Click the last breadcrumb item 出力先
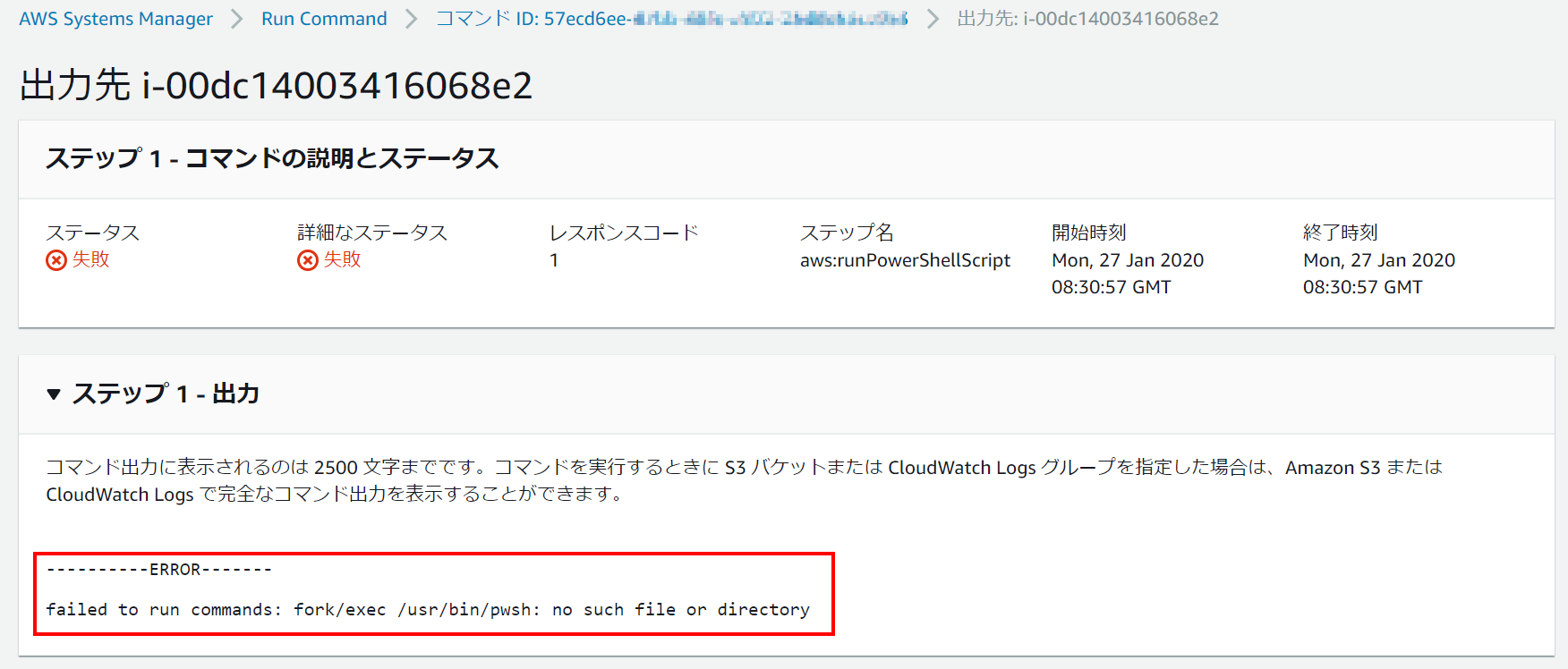Screen dimensions: 1568x669 point(1087,19)
